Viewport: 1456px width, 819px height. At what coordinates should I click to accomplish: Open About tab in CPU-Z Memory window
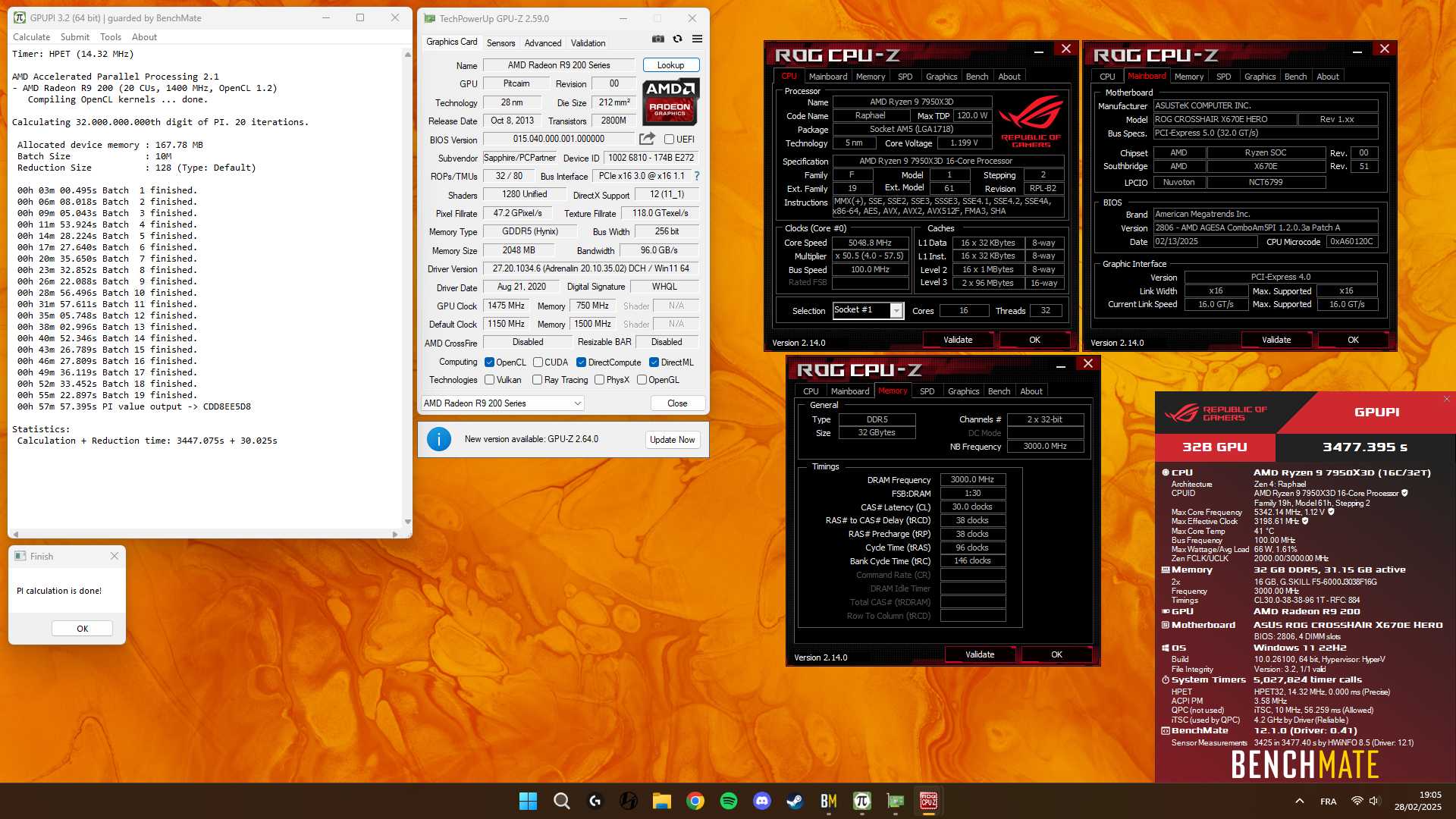pyautogui.click(x=1031, y=391)
